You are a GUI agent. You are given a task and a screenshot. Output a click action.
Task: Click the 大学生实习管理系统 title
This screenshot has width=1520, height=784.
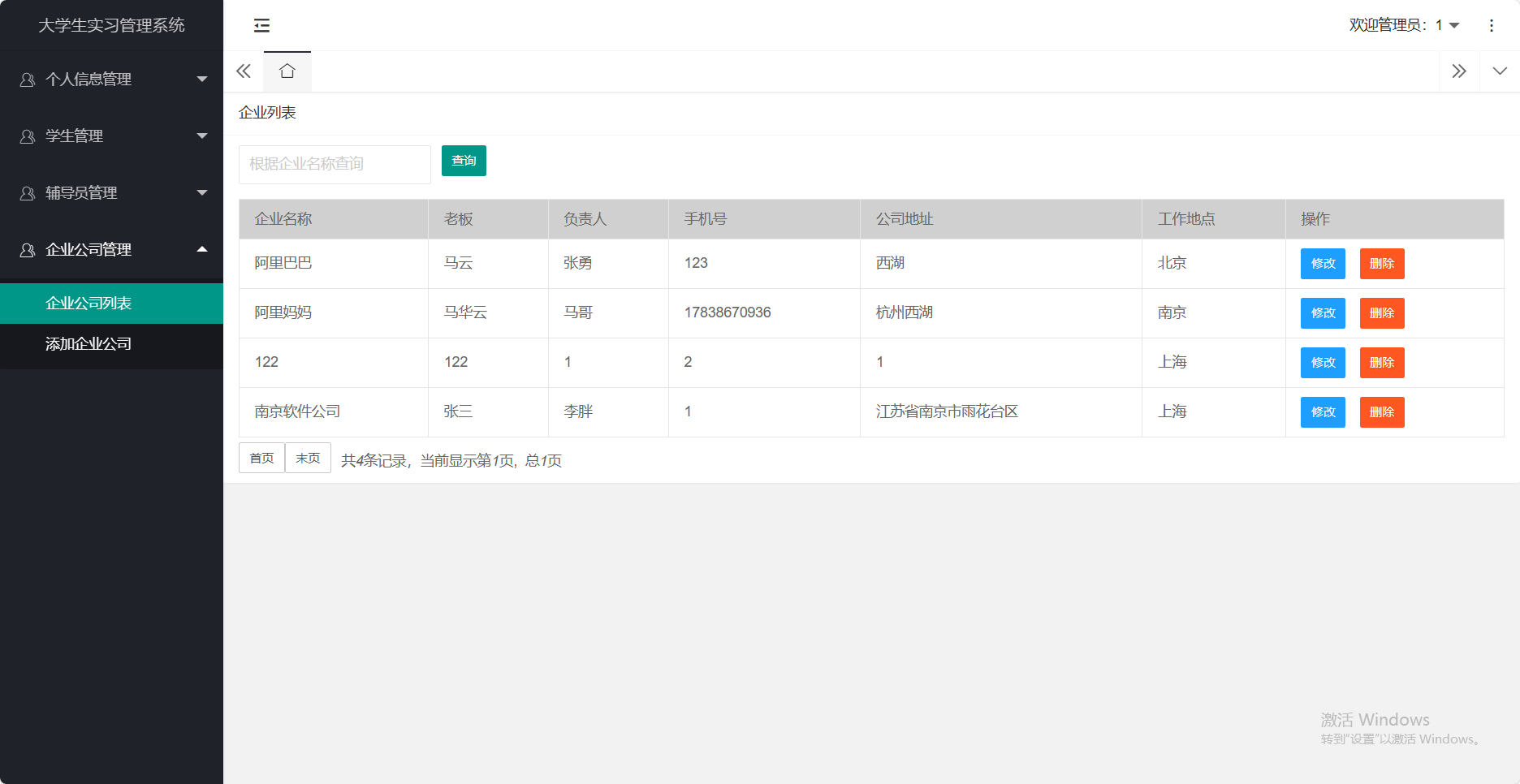click(x=111, y=25)
